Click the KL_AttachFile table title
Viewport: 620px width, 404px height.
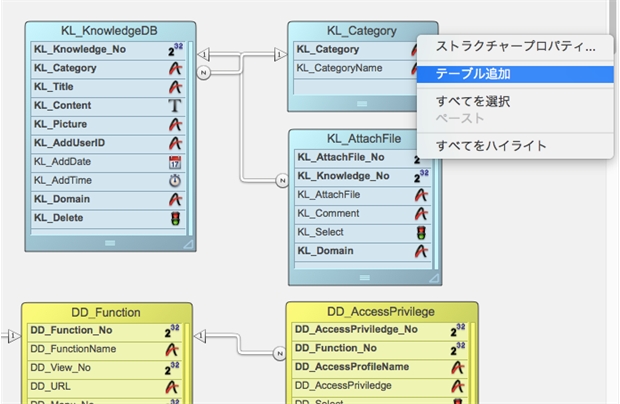364,138
